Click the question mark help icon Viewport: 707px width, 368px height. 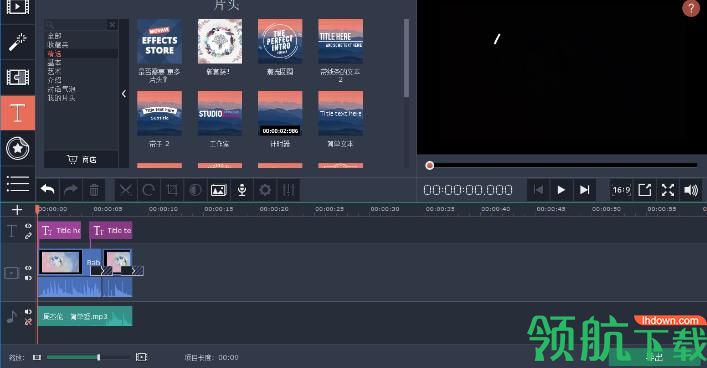click(x=691, y=8)
